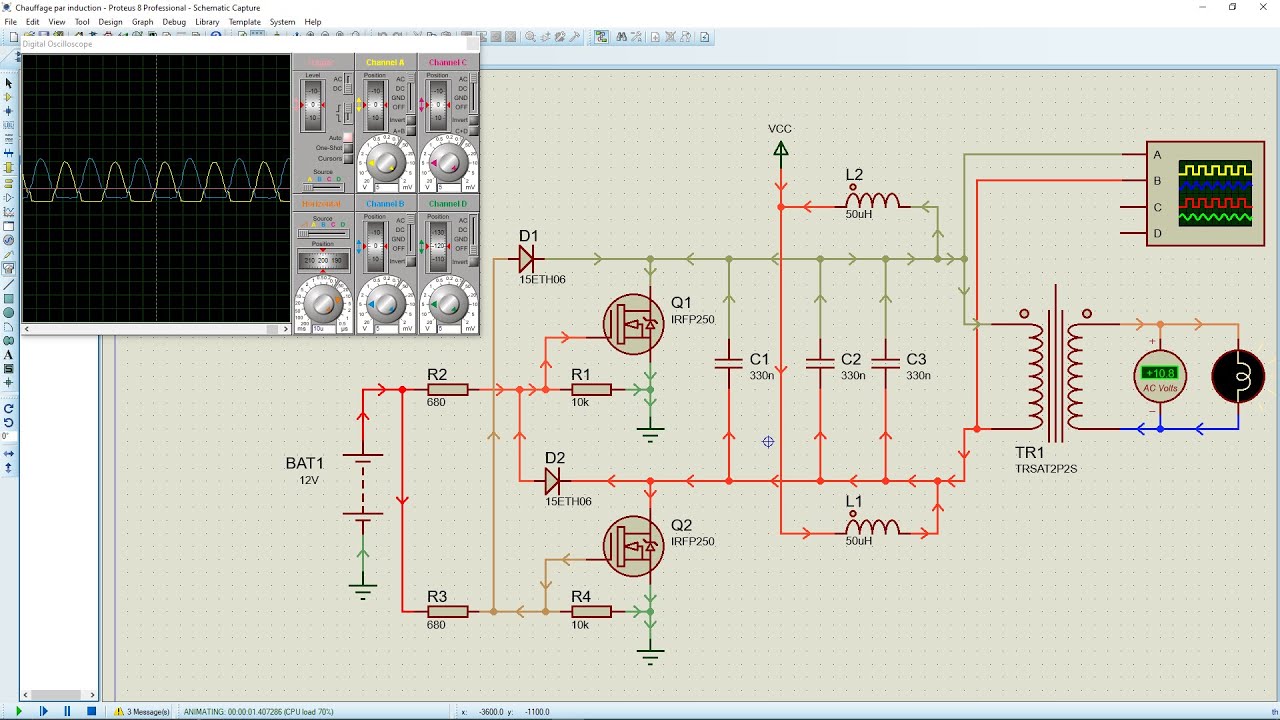Toggle the oscilloscope One-Shot button
The width and height of the screenshot is (1280, 720).
pos(348,147)
